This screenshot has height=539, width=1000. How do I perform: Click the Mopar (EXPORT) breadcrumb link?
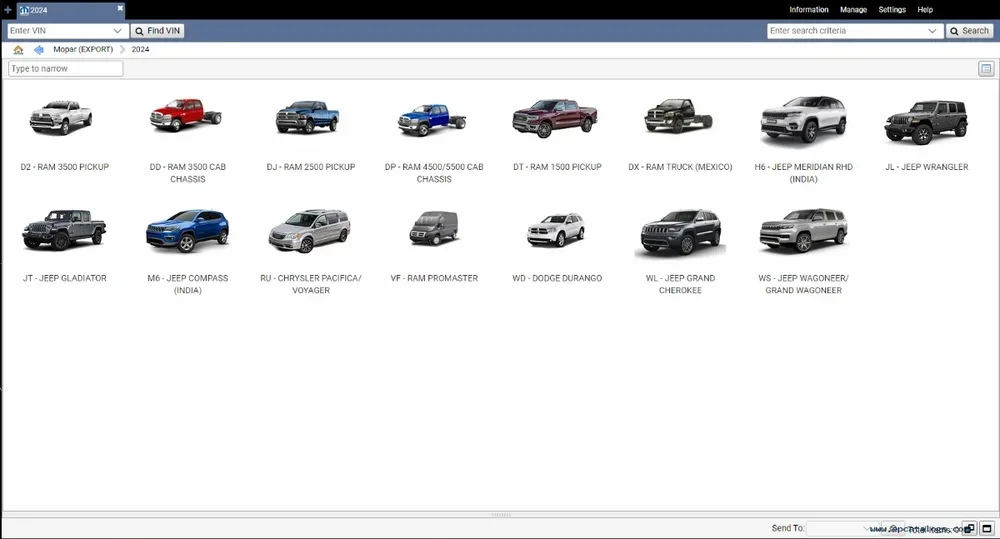82,49
